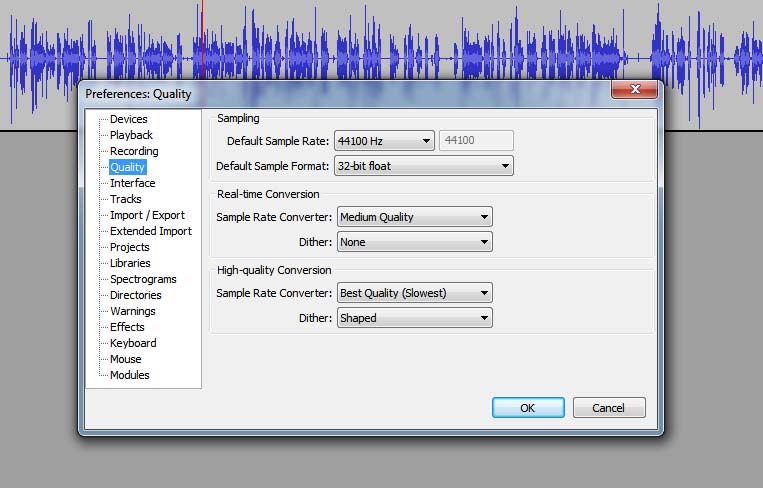
Task: Confirm preferences with OK button
Action: [x=528, y=408]
